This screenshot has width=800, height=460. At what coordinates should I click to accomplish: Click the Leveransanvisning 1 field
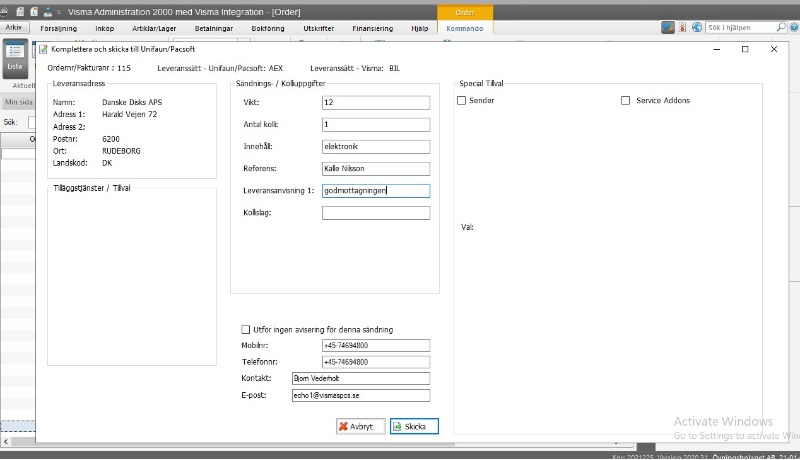point(376,191)
